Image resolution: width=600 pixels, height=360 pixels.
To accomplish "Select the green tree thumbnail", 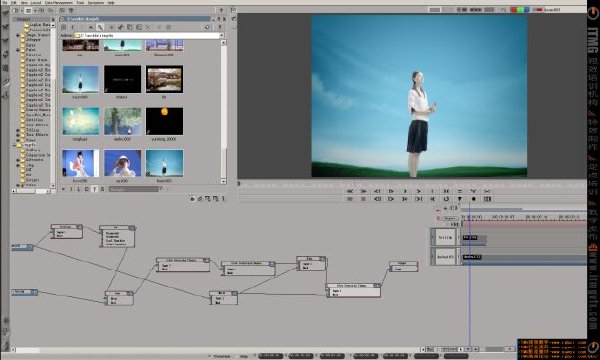I will [122, 121].
